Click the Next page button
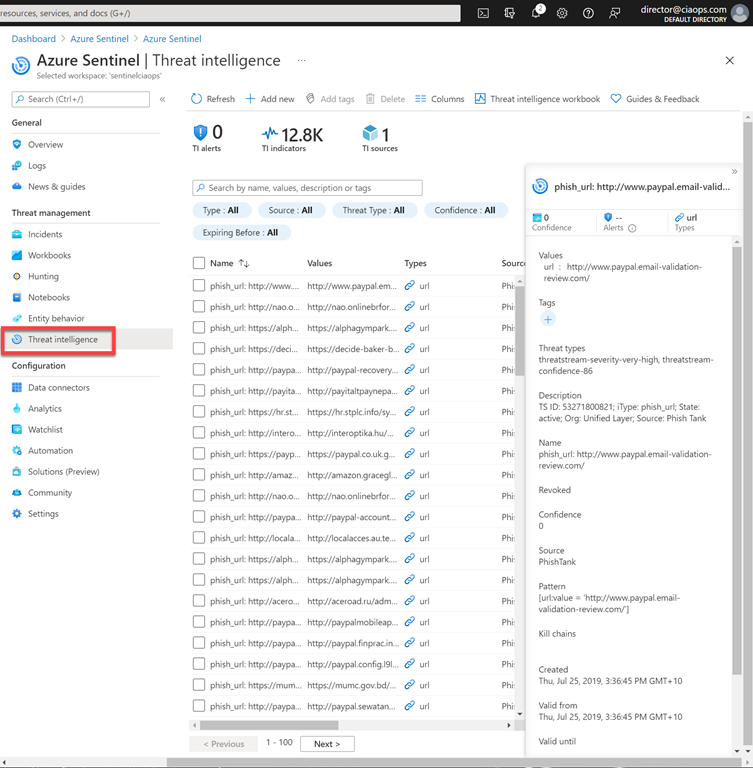 click(326, 744)
